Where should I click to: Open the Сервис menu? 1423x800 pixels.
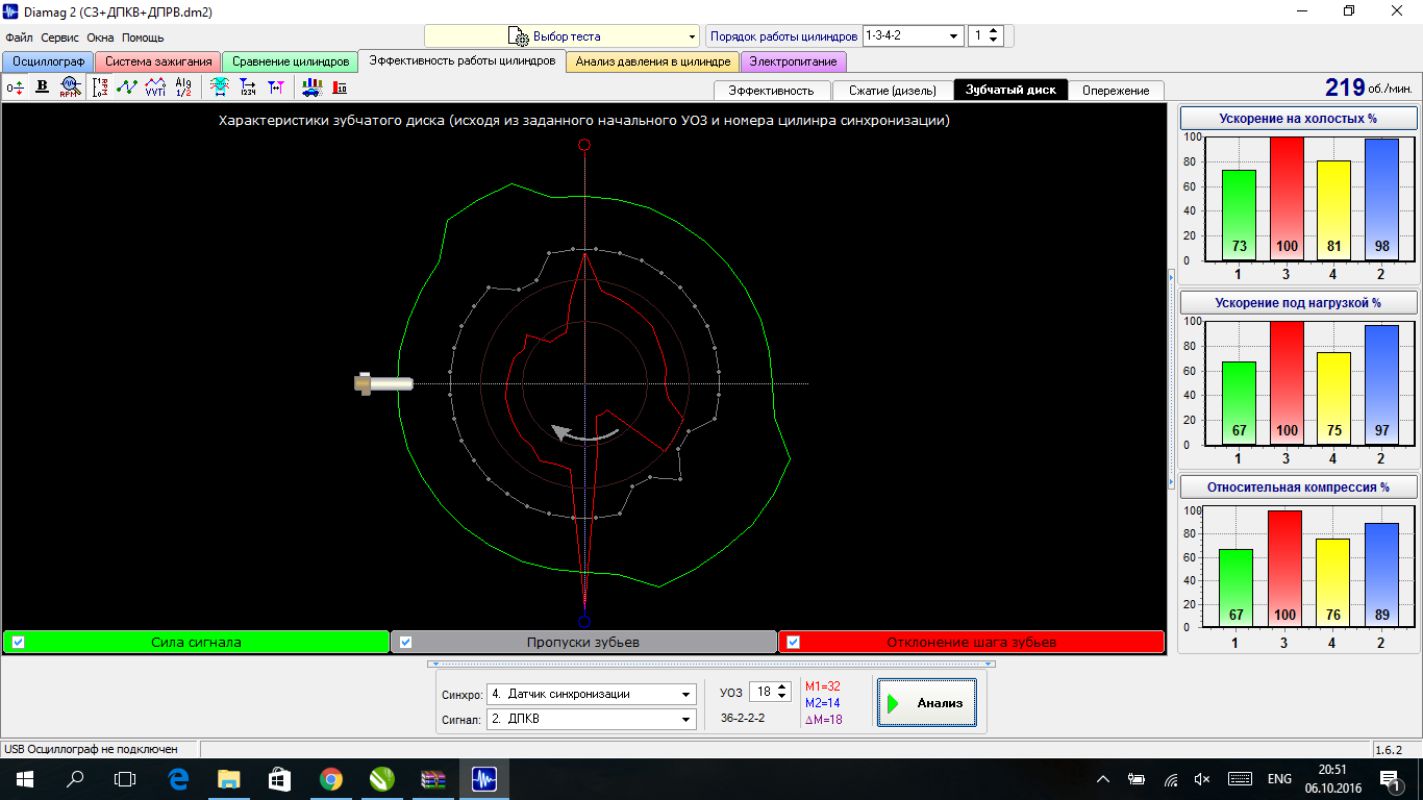(60, 37)
